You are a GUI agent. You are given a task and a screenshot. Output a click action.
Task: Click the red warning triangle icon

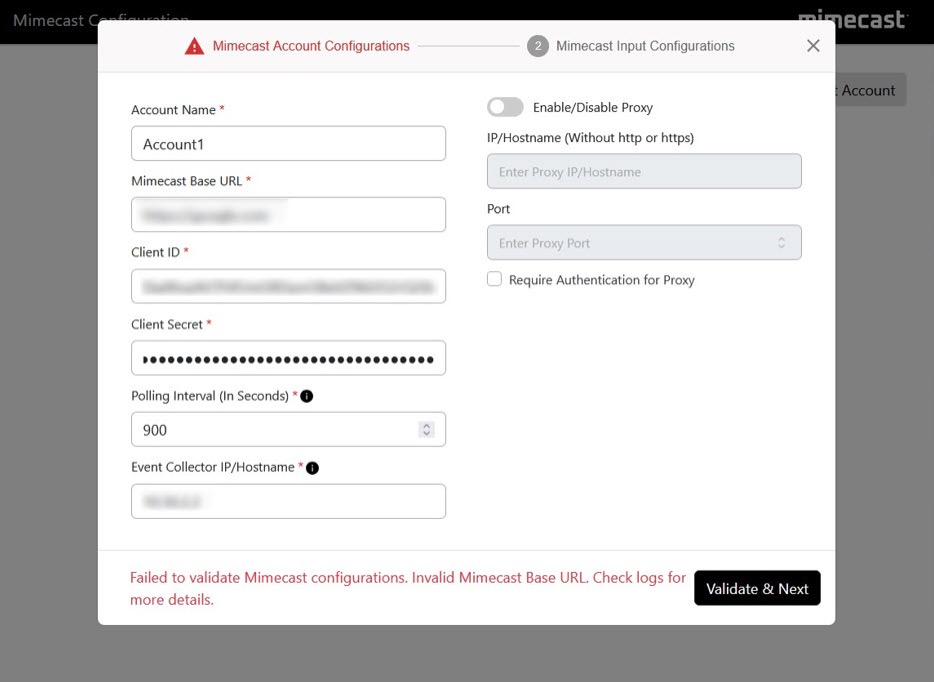194,46
